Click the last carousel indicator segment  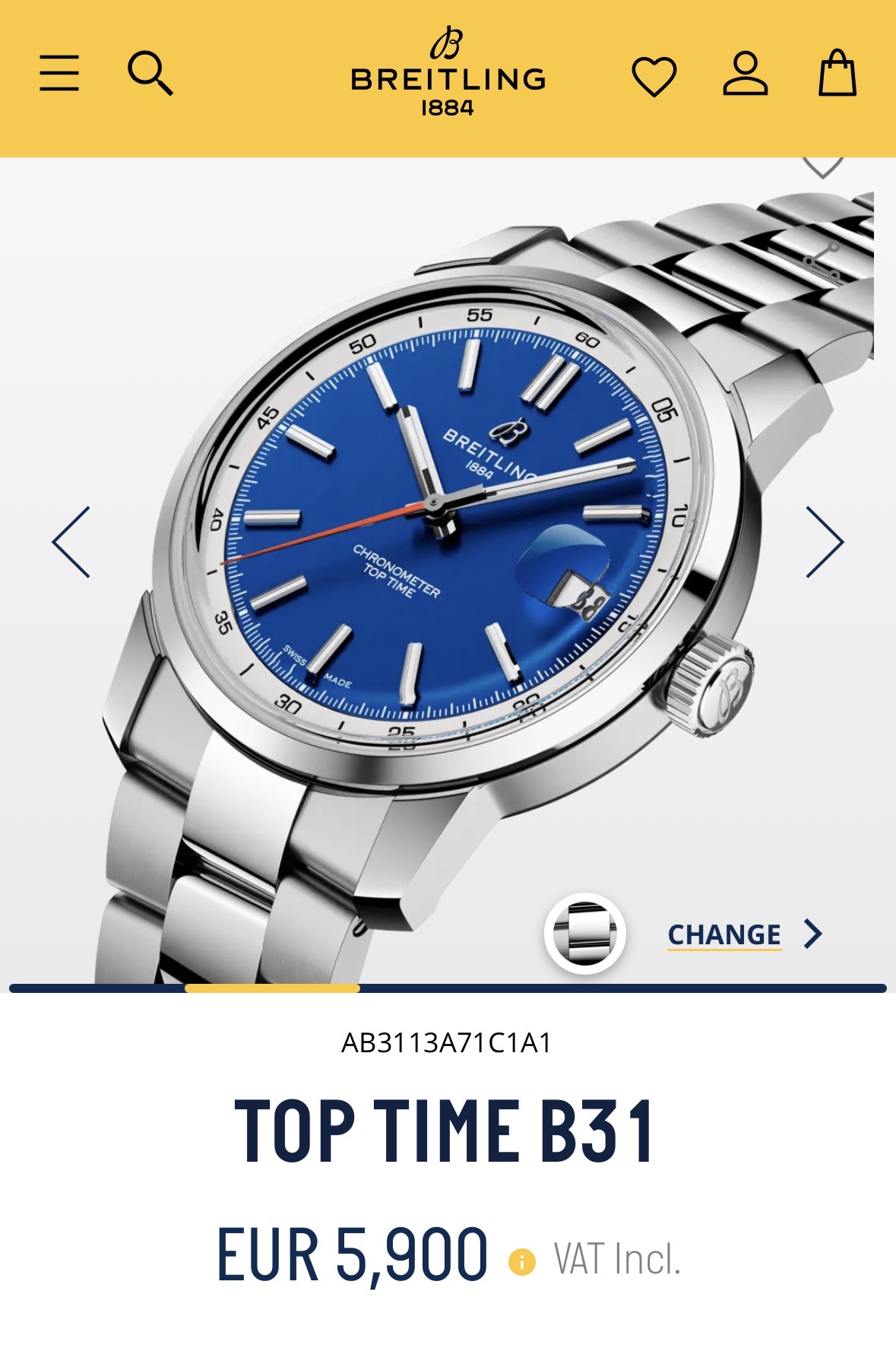click(x=799, y=988)
